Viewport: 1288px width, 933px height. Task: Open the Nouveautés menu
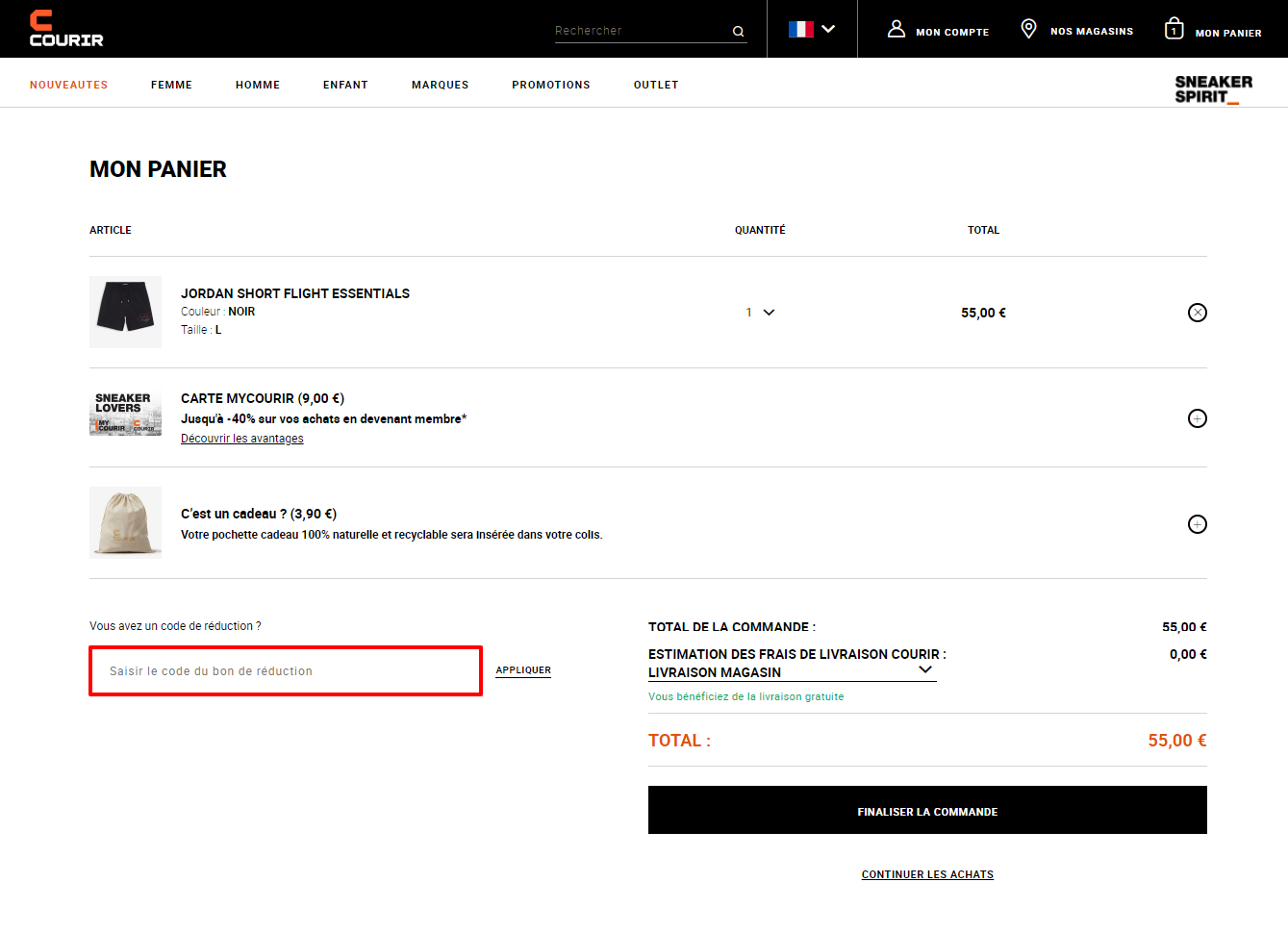coord(68,85)
